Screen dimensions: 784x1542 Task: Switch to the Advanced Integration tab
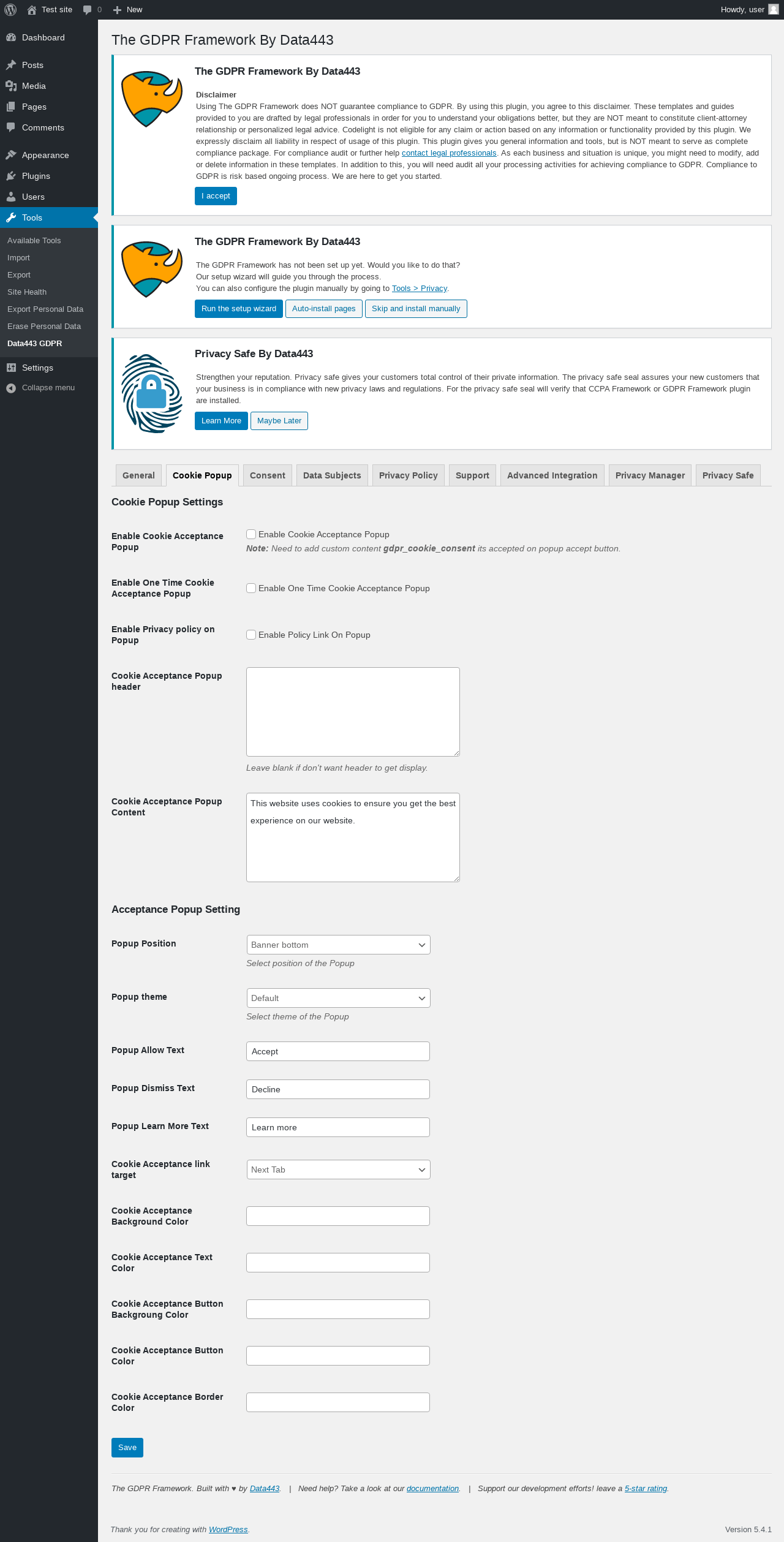tap(552, 475)
